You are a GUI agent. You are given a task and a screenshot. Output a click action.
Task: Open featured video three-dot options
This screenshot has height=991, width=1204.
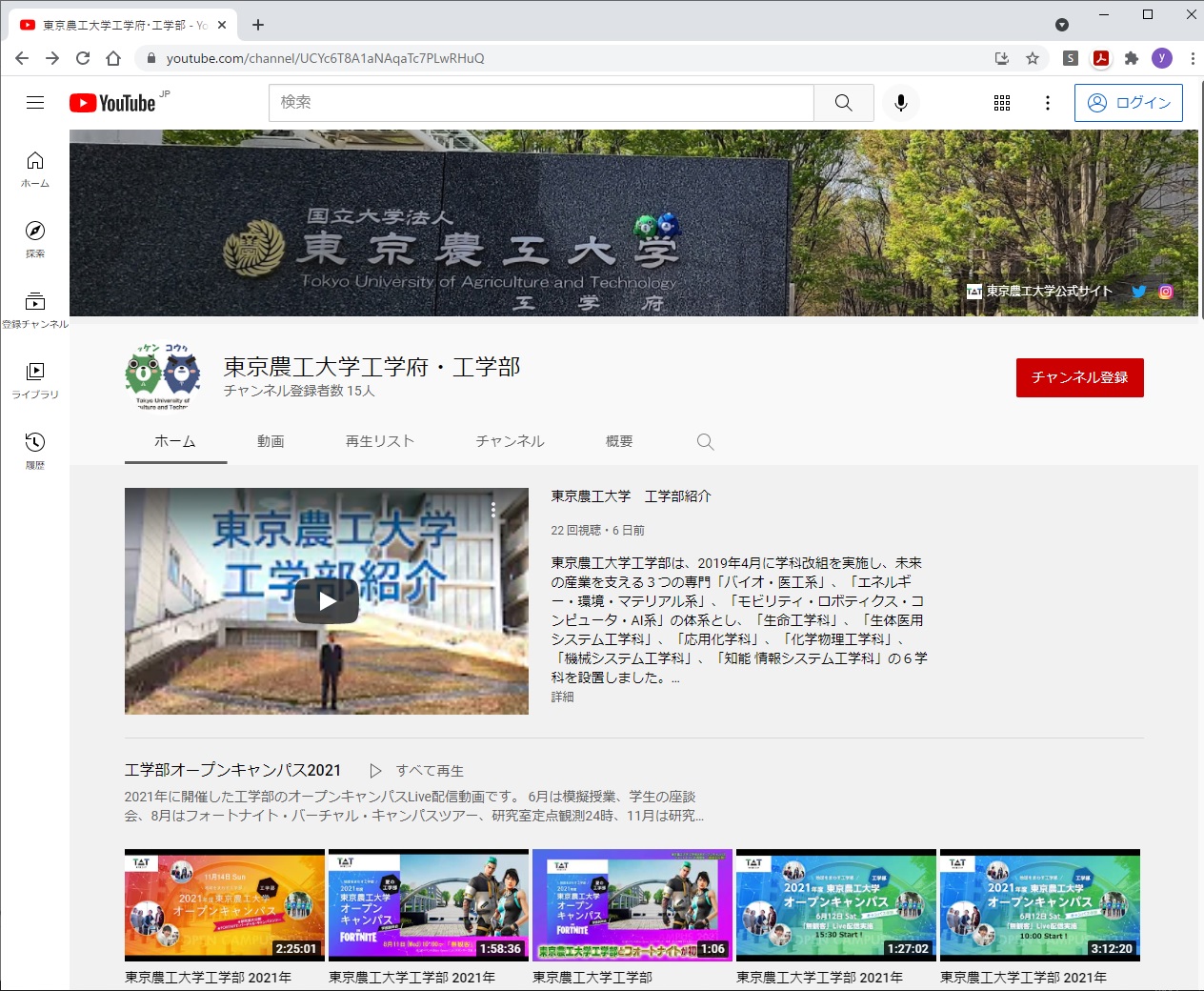click(493, 510)
